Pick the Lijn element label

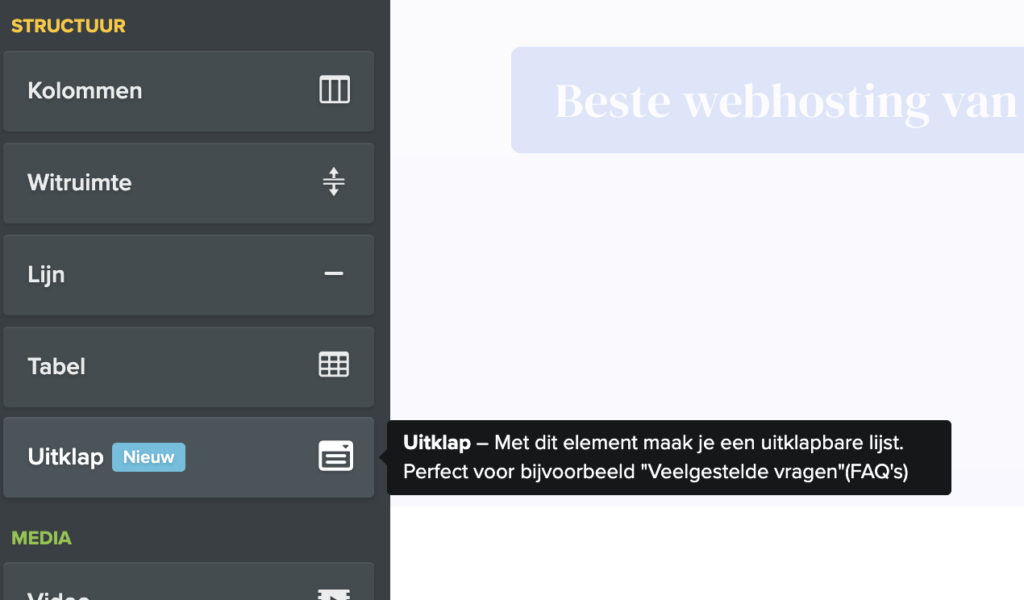click(46, 275)
